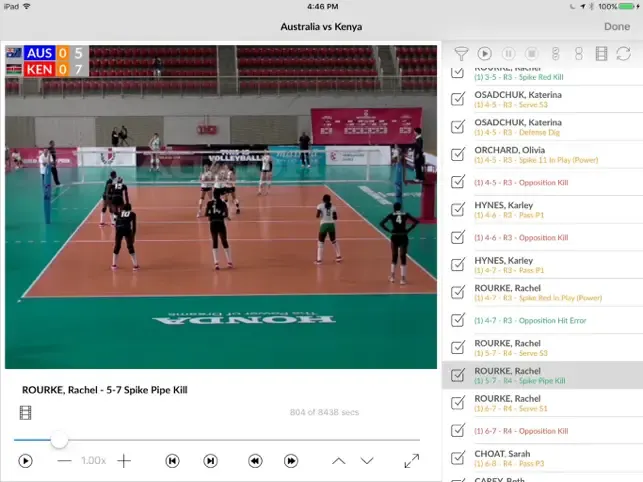Tap Done to close the video view
643x482 pixels.
[617, 27]
